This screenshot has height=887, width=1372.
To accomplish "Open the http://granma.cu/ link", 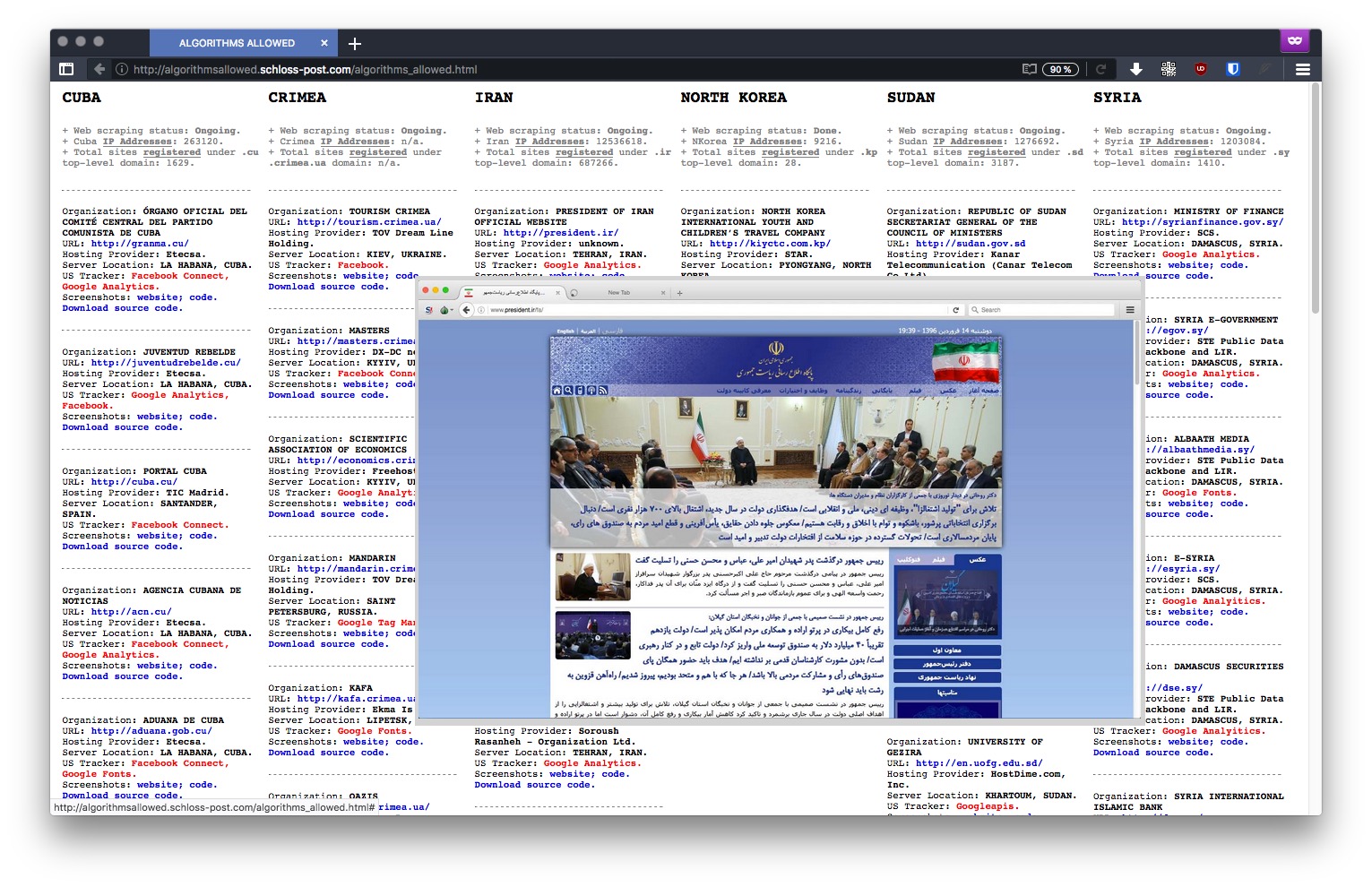I will [140, 244].
